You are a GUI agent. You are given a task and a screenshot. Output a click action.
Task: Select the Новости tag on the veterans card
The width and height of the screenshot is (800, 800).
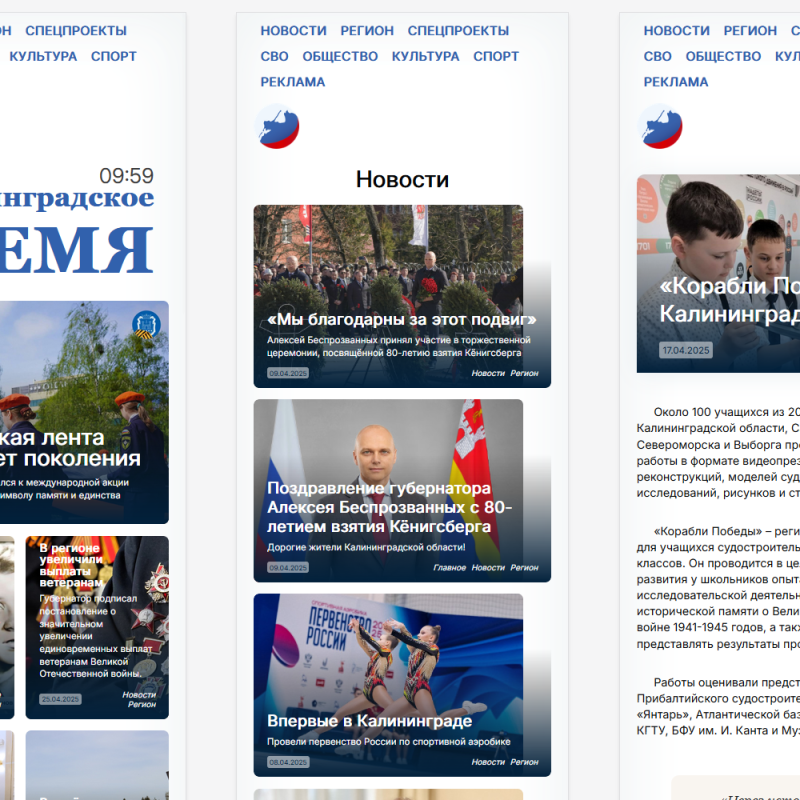[x=139, y=695]
